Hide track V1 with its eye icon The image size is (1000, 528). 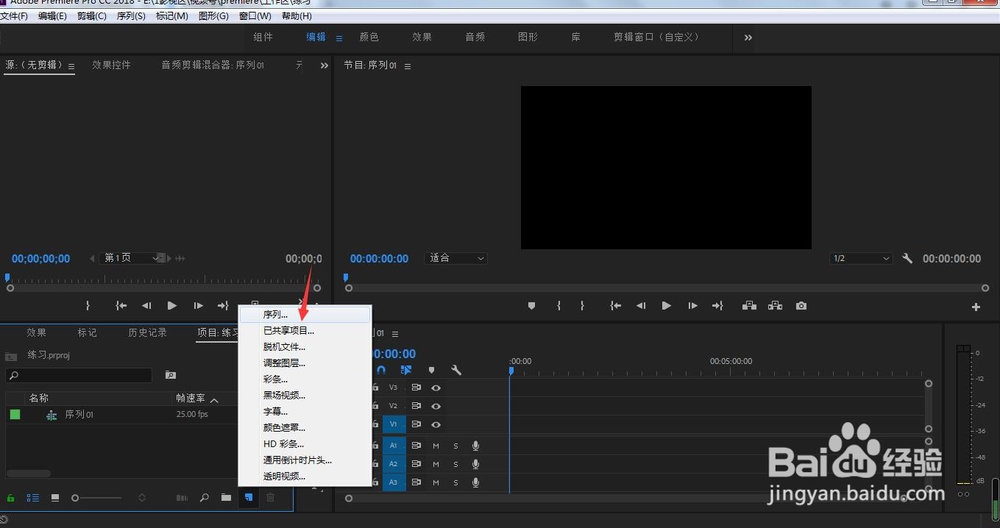(x=436, y=425)
